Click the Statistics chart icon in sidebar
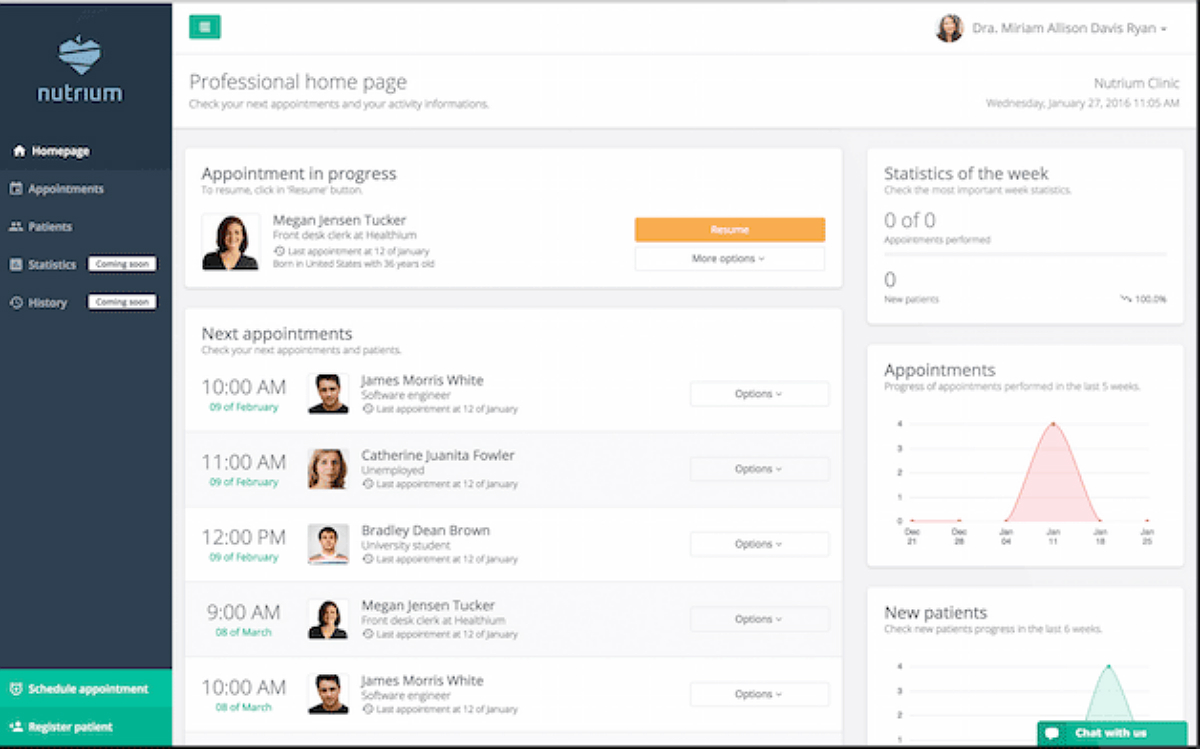Screen dimensions: 1200x749 16,265
